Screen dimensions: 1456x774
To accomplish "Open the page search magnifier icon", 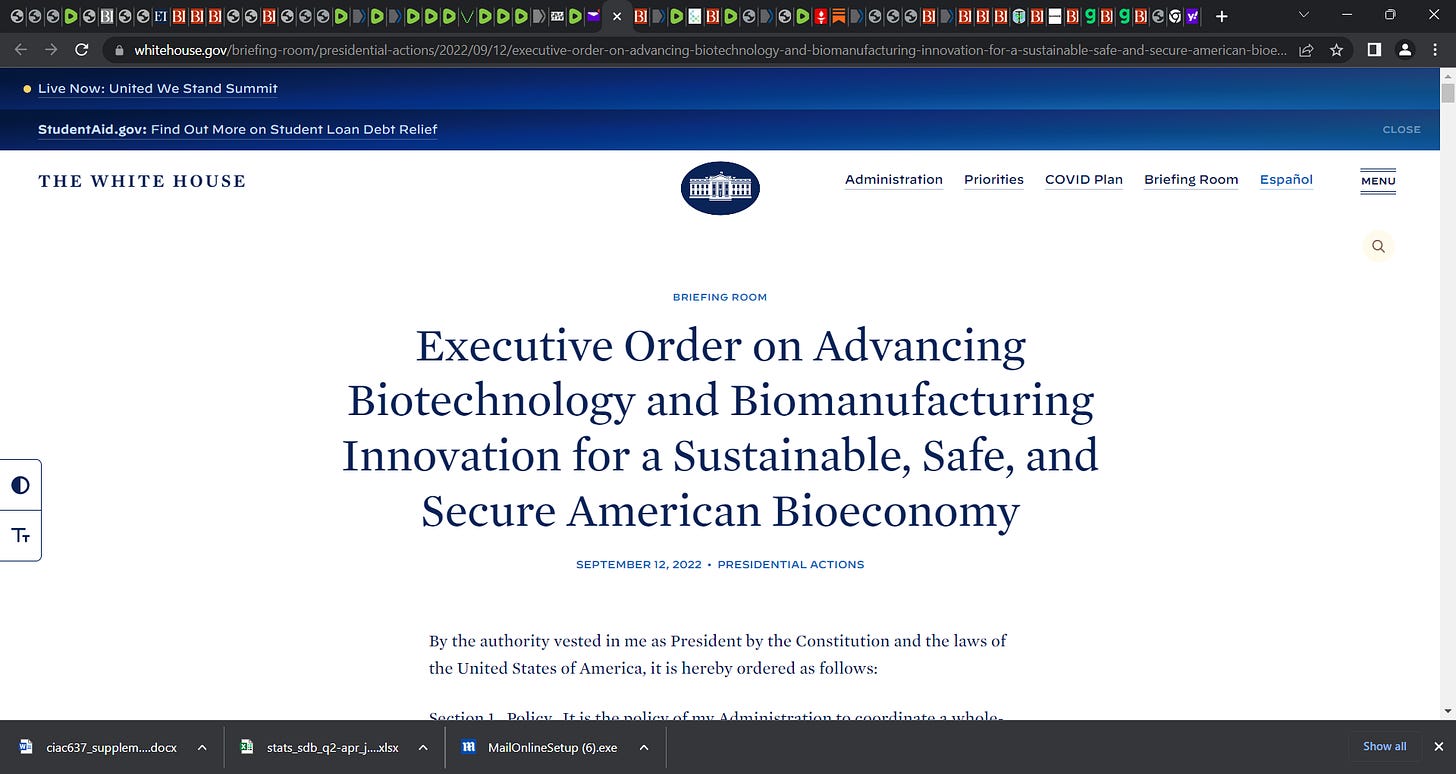I will point(1378,246).
